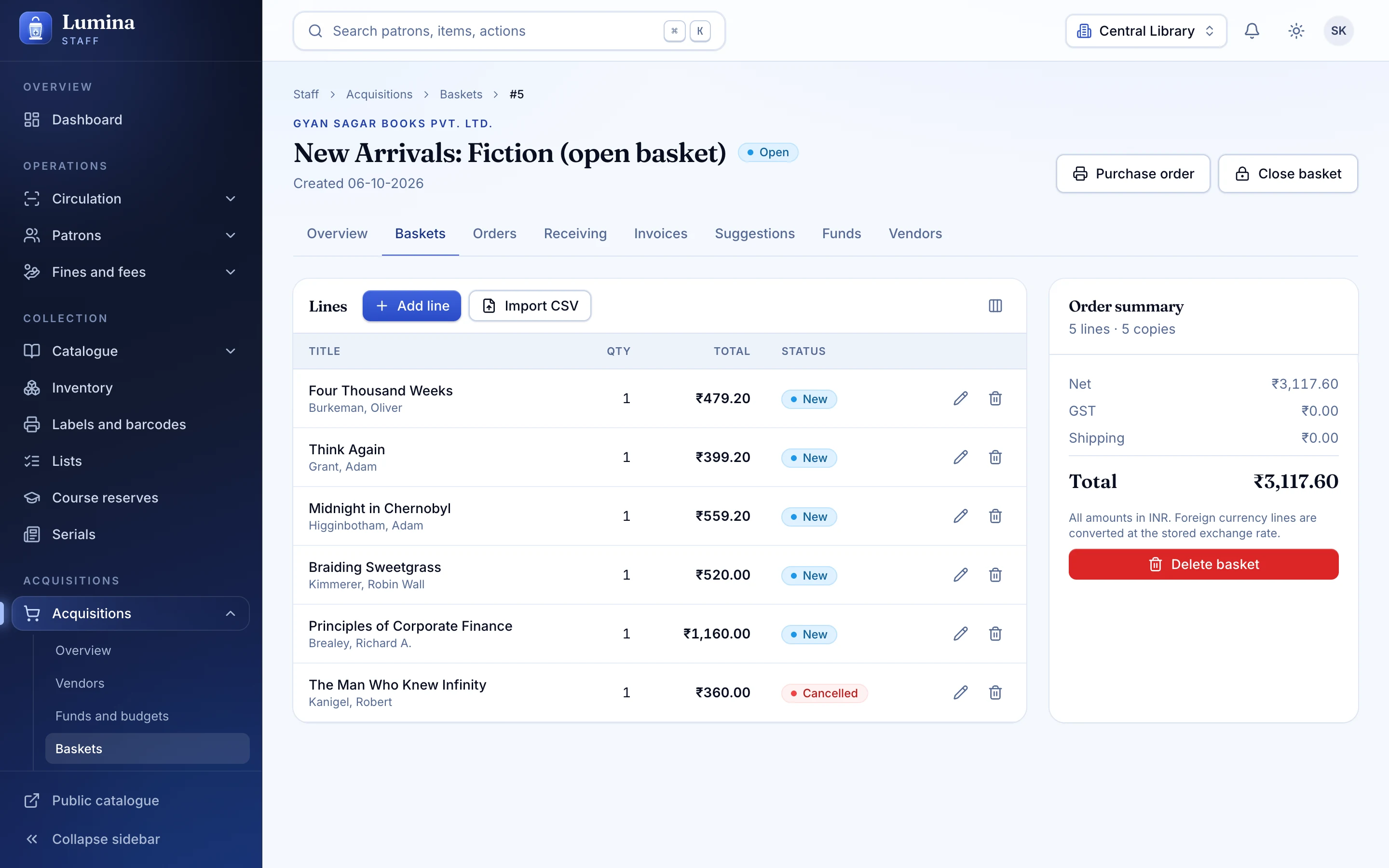Delete the Midnight in Chernobyl line
Image resolution: width=1389 pixels, height=868 pixels.
tap(995, 516)
